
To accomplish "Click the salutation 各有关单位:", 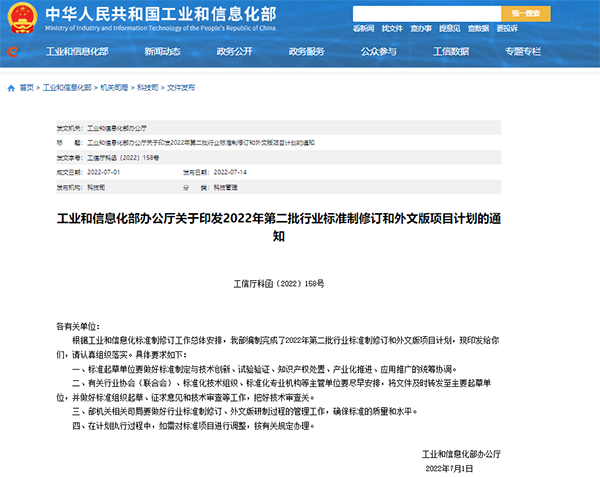I will click(x=78, y=327).
